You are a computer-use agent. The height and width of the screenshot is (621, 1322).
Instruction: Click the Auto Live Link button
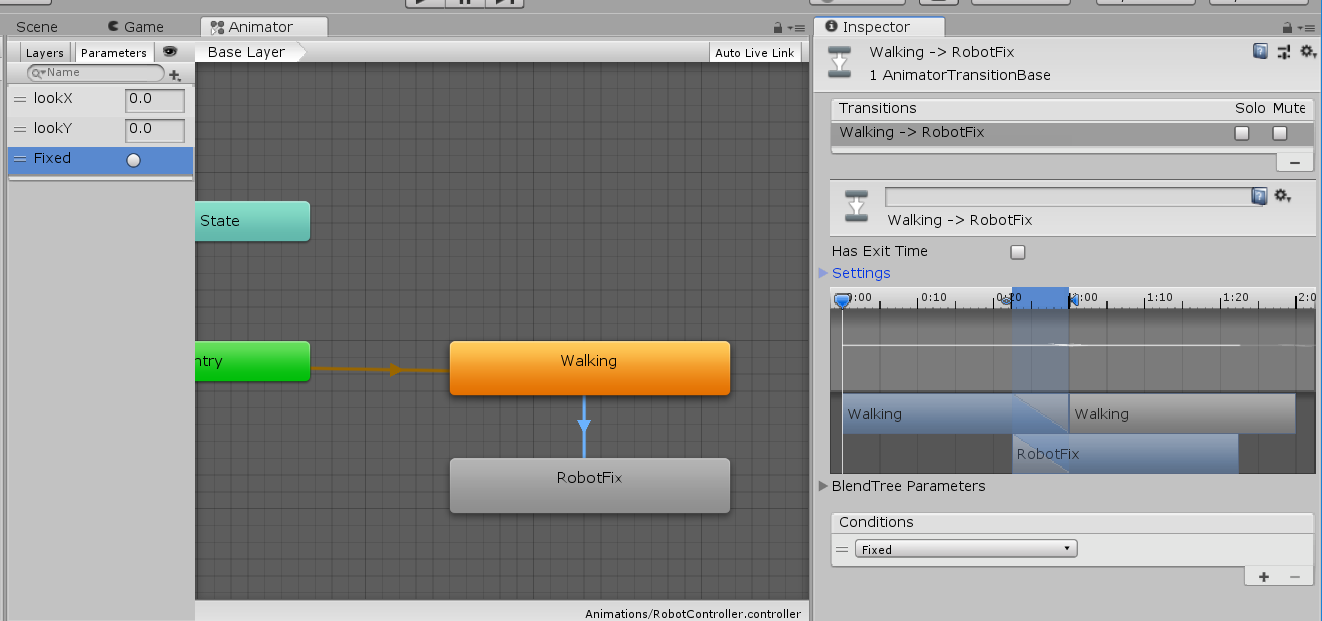coord(755,53)
